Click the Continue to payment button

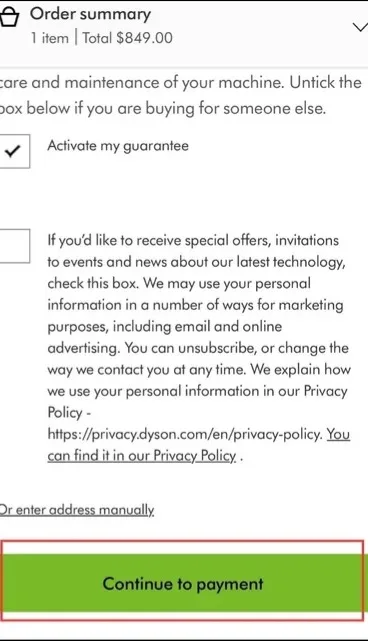(x=182, y=583)
